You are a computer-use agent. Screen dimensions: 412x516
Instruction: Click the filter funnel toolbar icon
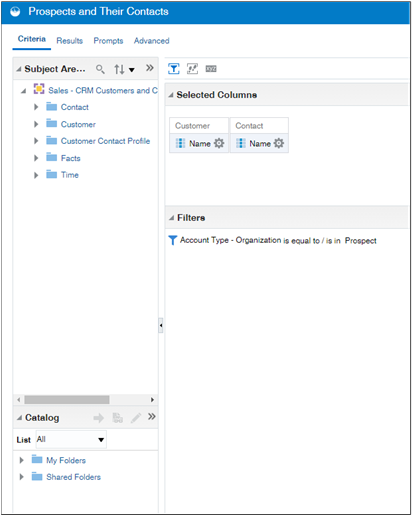pos(173,69)
